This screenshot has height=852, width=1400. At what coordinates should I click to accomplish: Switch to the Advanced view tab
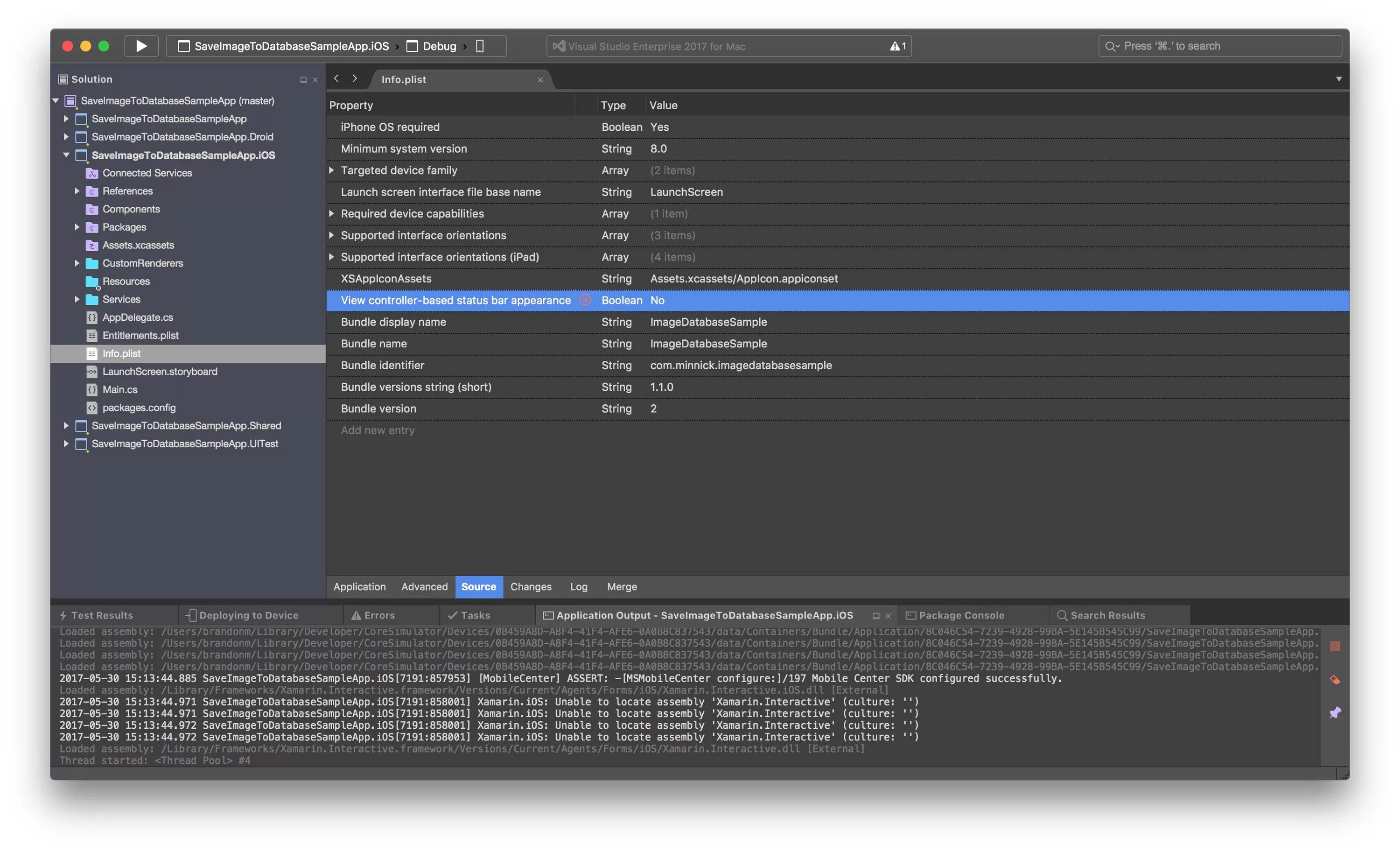424,586
